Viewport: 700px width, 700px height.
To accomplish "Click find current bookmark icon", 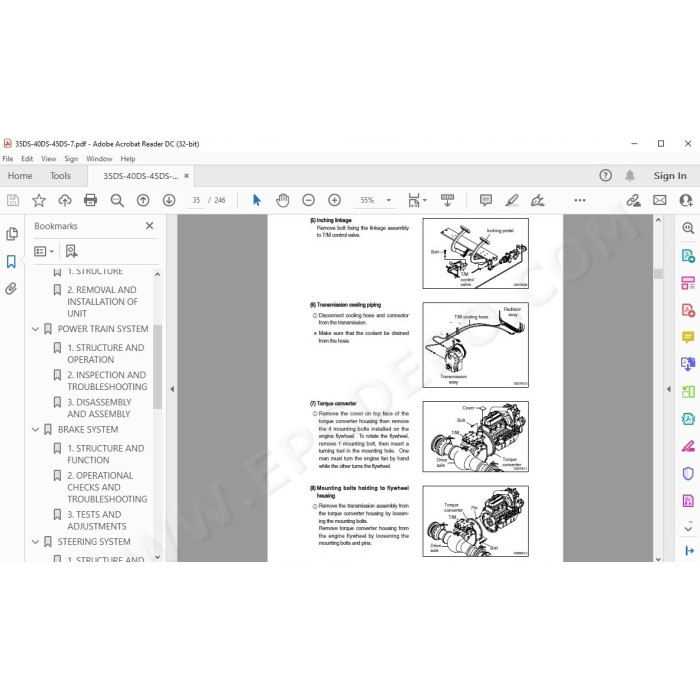I will pos(71,251).
